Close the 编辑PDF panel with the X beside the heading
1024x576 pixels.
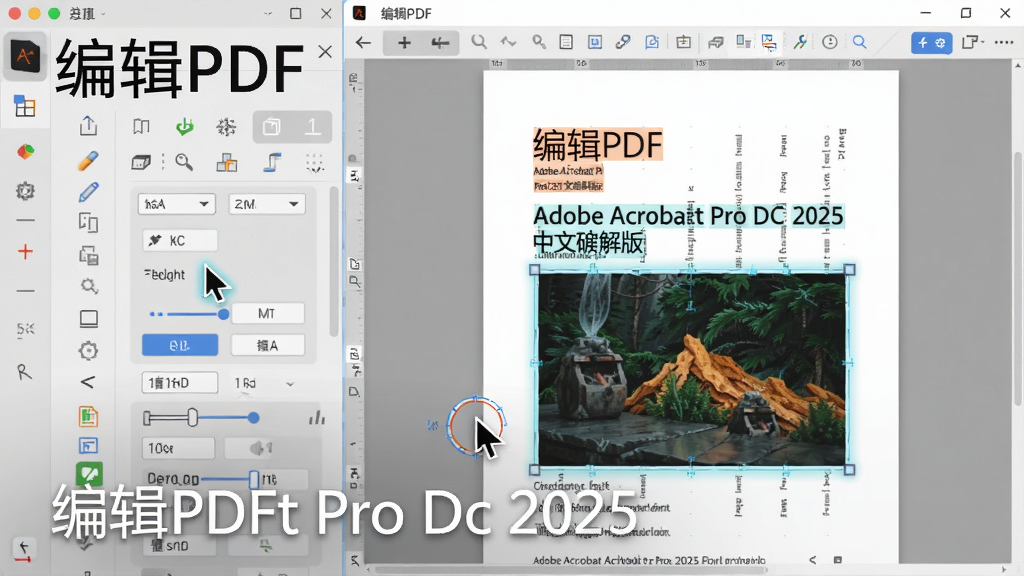click(x=325, y=52)
